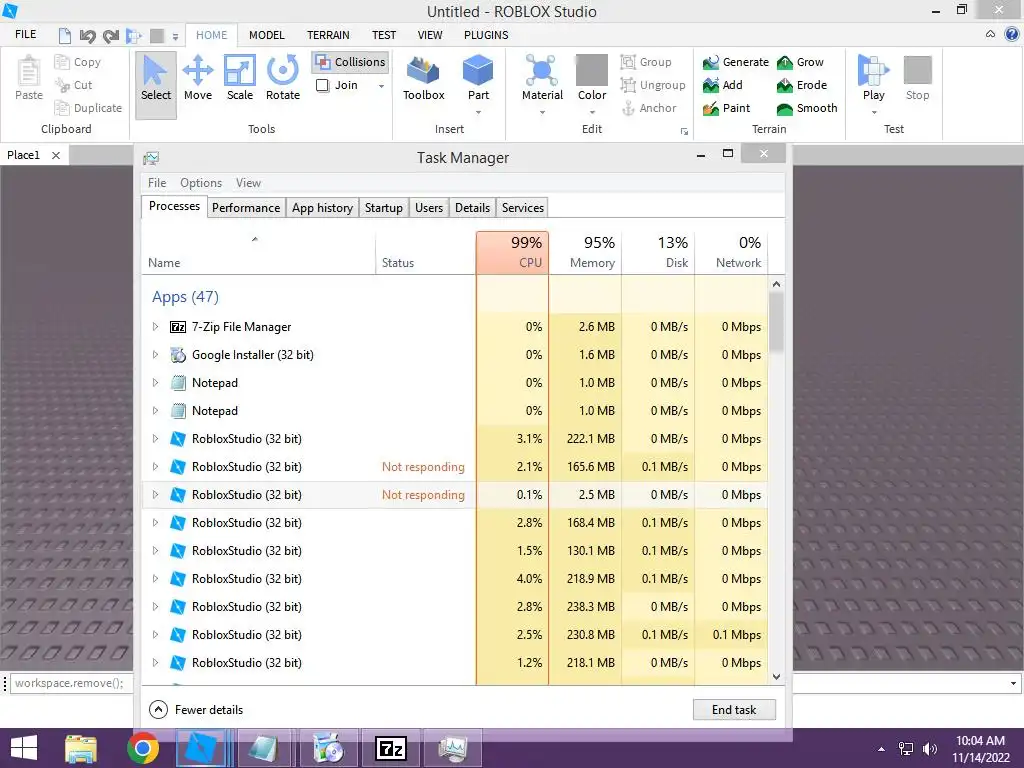Switch to the TERRAIN ribbon tab

[x=328, y=35]
